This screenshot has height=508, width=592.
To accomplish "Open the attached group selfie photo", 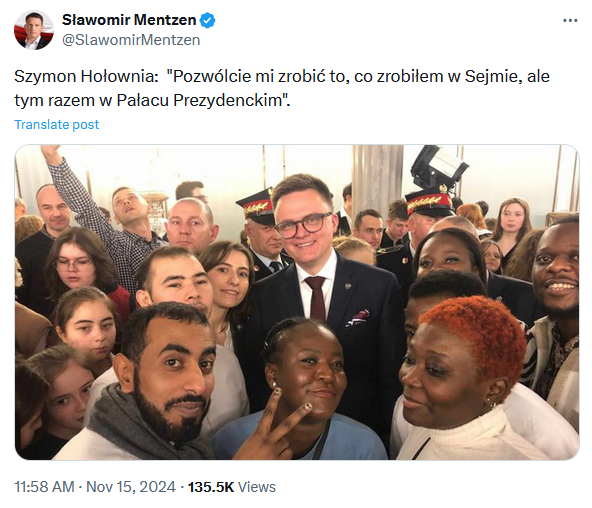I will click(x=297, y=302).
